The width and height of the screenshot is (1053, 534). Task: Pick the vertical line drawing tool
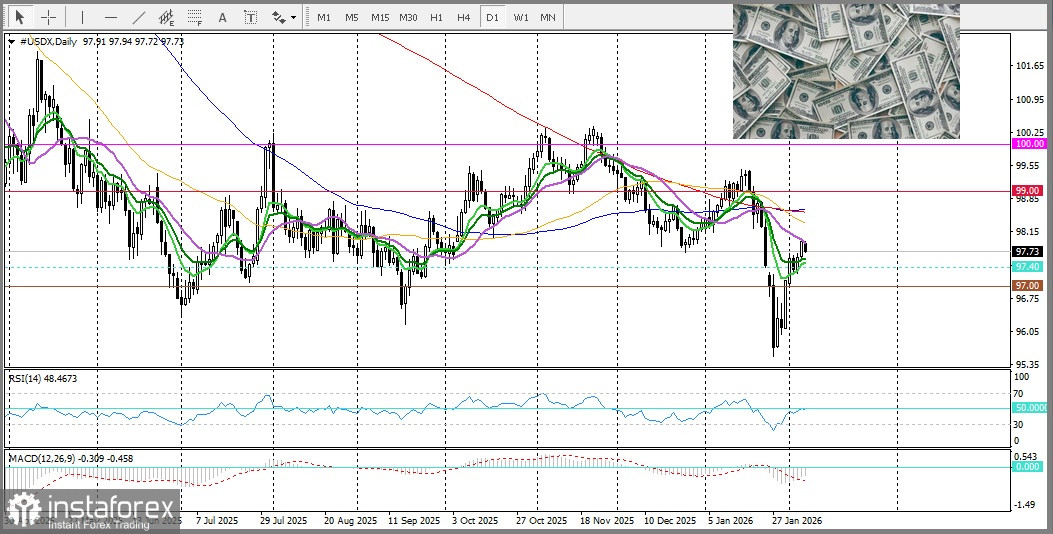[x=82, y=17]
